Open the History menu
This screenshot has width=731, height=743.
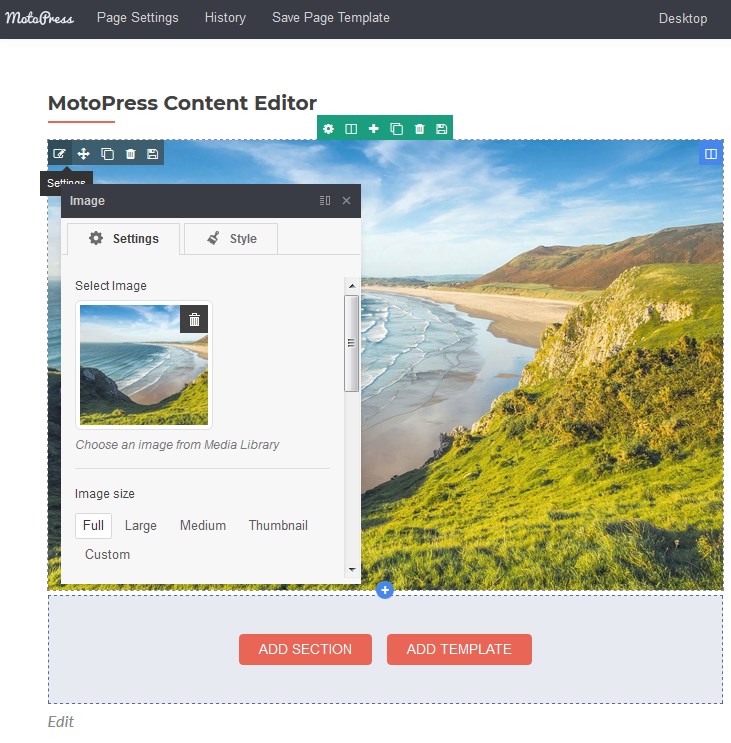[x=225, y=18]
